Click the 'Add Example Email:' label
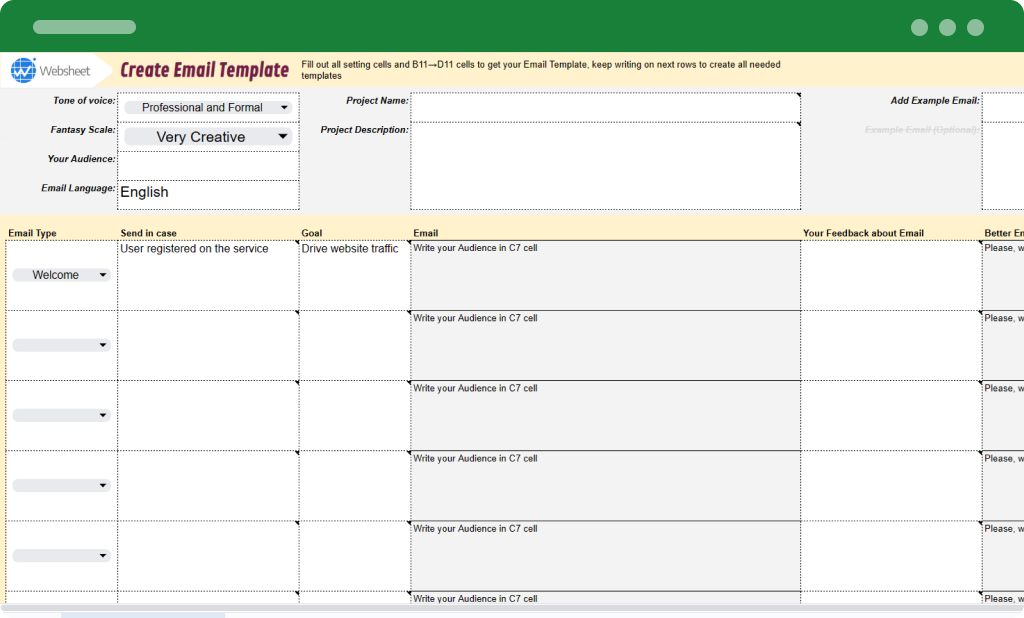Screen dimensions: 1024x618 coord(935,101)
